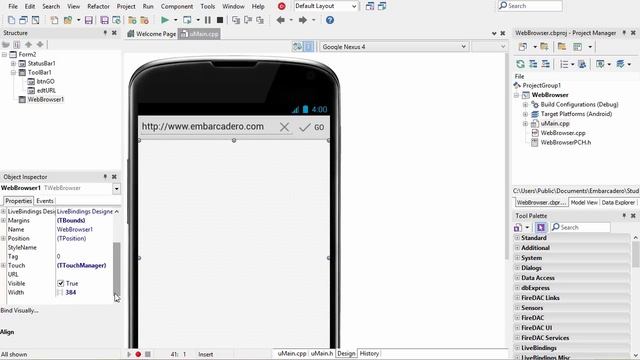Click the green Run button in toolbar
The width and height of the screenshot is (640, 360).
(165, 20)
